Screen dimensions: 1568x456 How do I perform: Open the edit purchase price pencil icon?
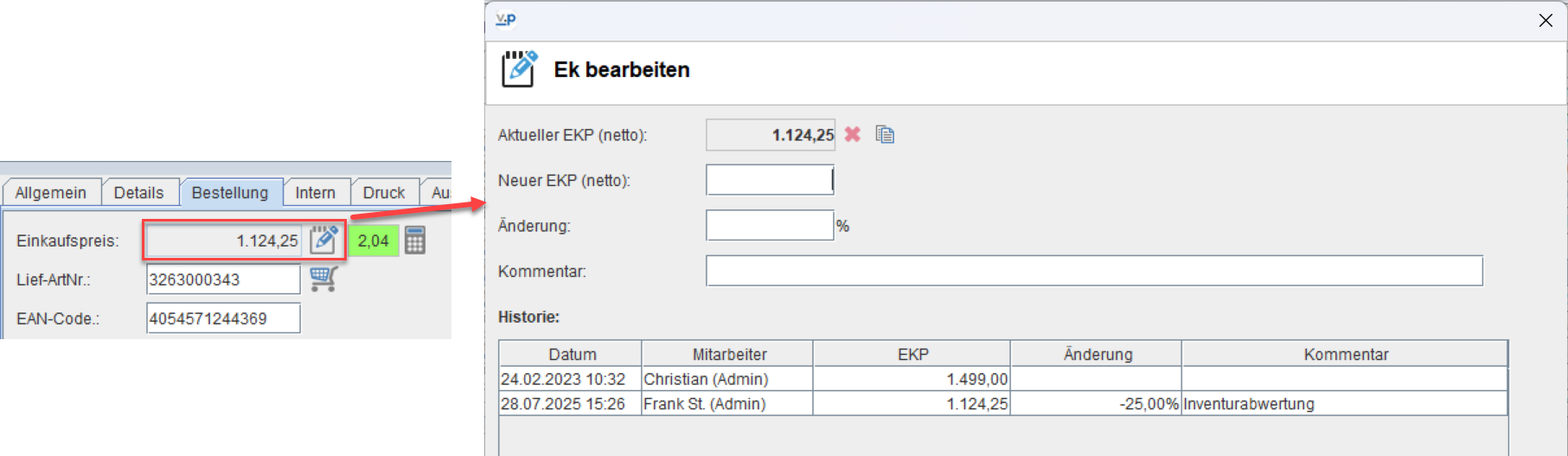[x=323, y=240]
